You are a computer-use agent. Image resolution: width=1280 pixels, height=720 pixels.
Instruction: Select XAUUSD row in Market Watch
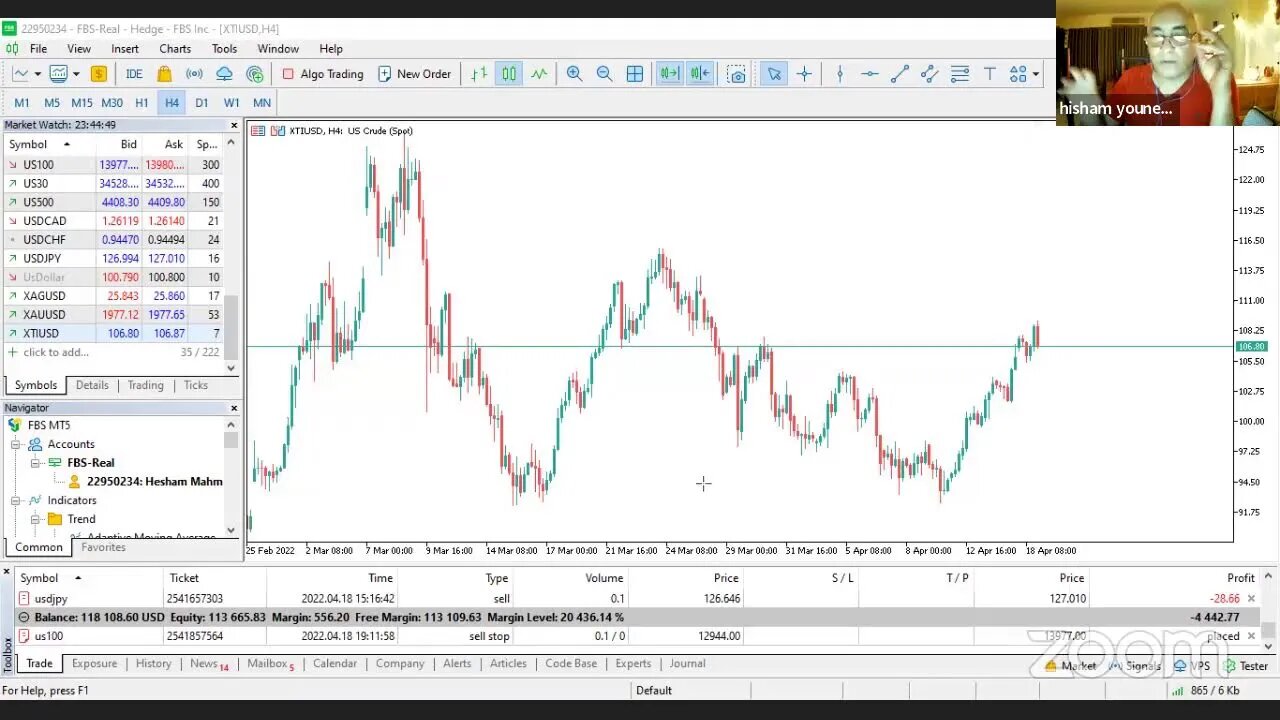tap(113, 315)
